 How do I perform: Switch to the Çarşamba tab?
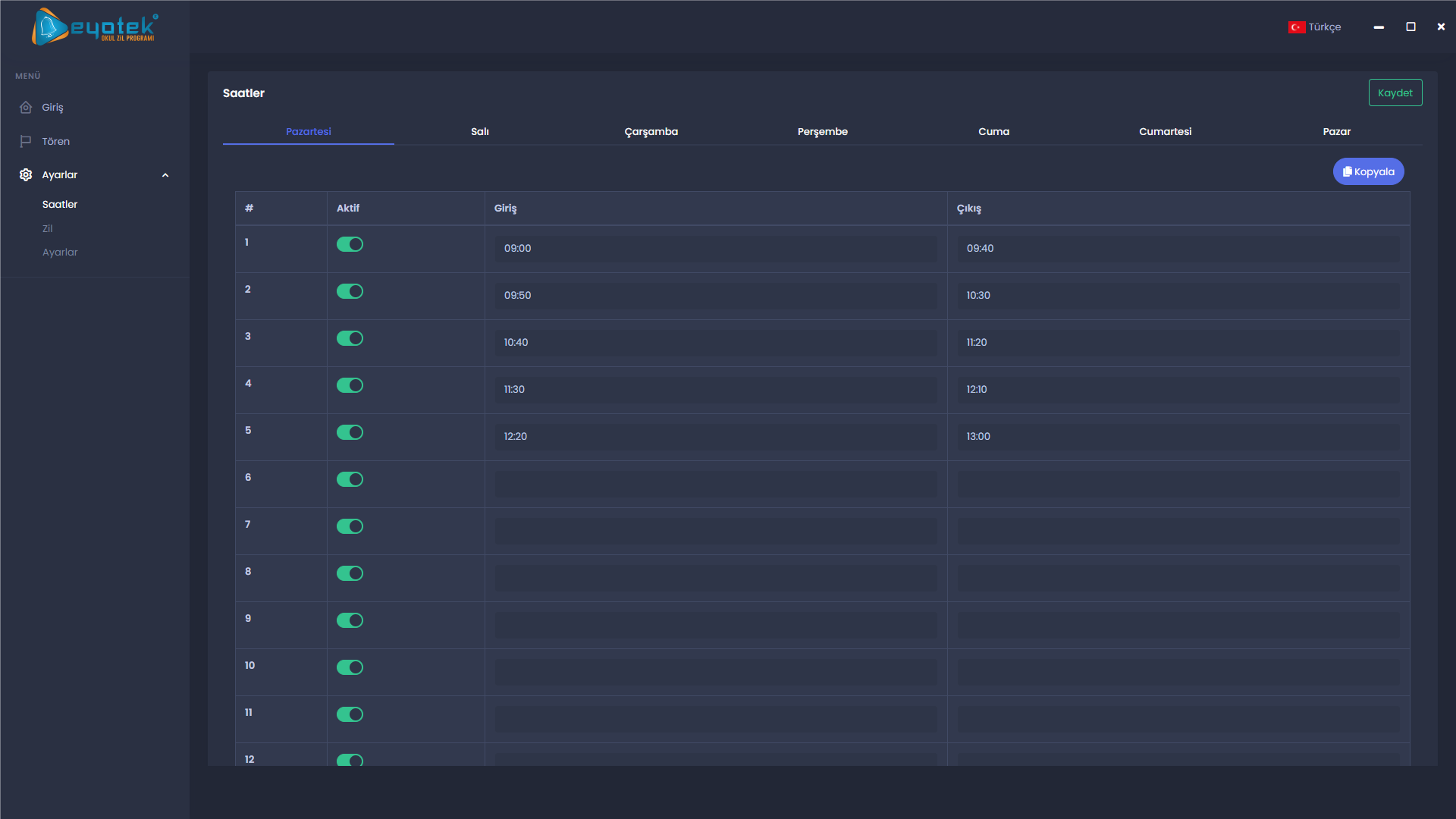(651, 131)
